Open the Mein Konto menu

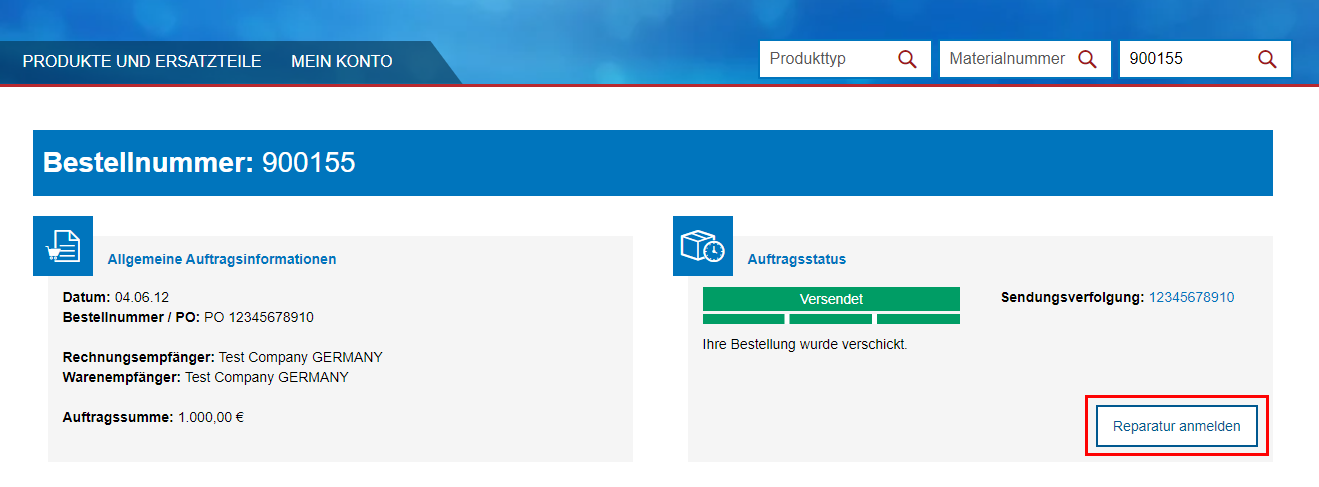coord(342,62)
